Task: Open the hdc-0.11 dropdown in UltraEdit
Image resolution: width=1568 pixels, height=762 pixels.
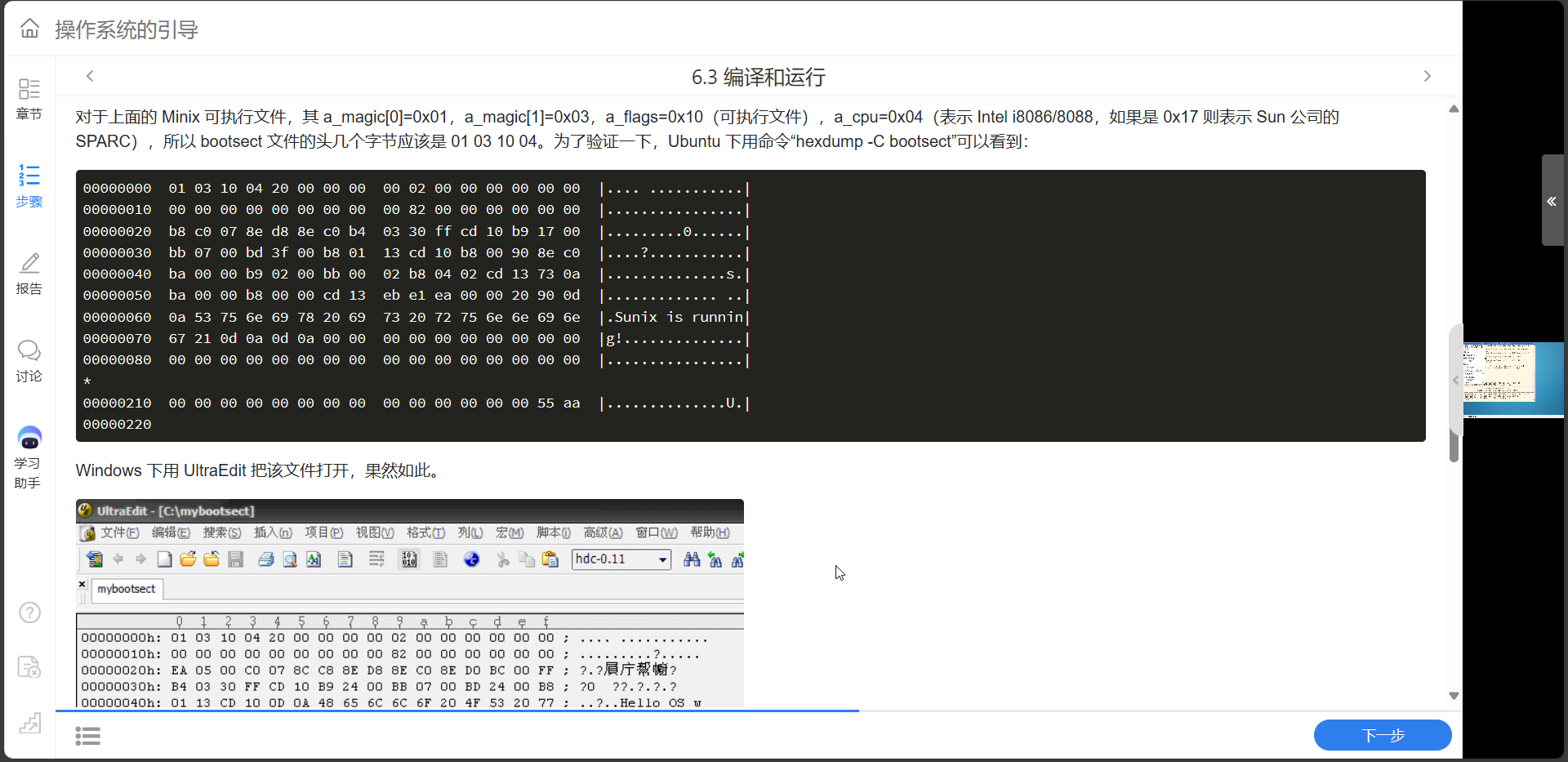Action: point(663,559)
